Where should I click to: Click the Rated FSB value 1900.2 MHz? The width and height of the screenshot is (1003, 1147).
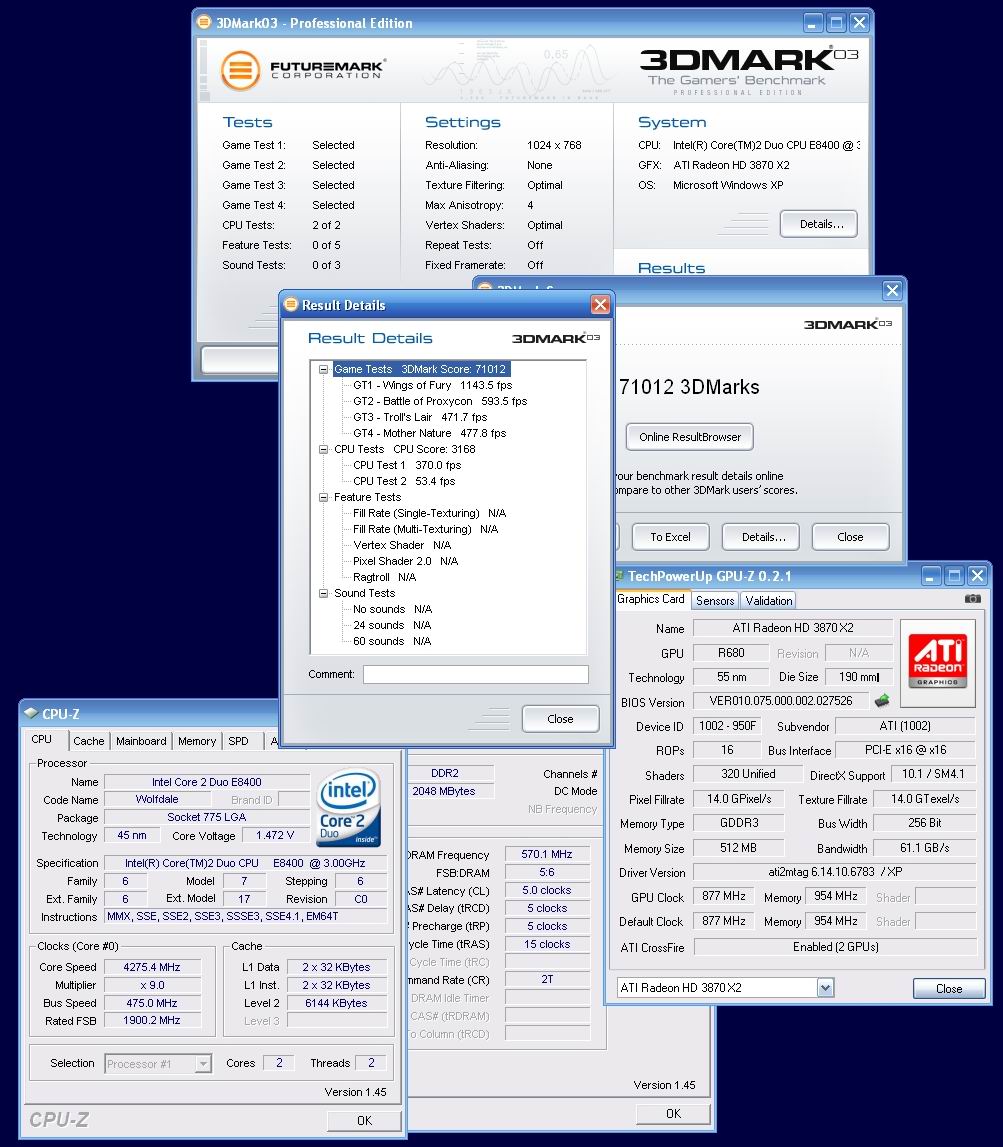coord(152,1020)
